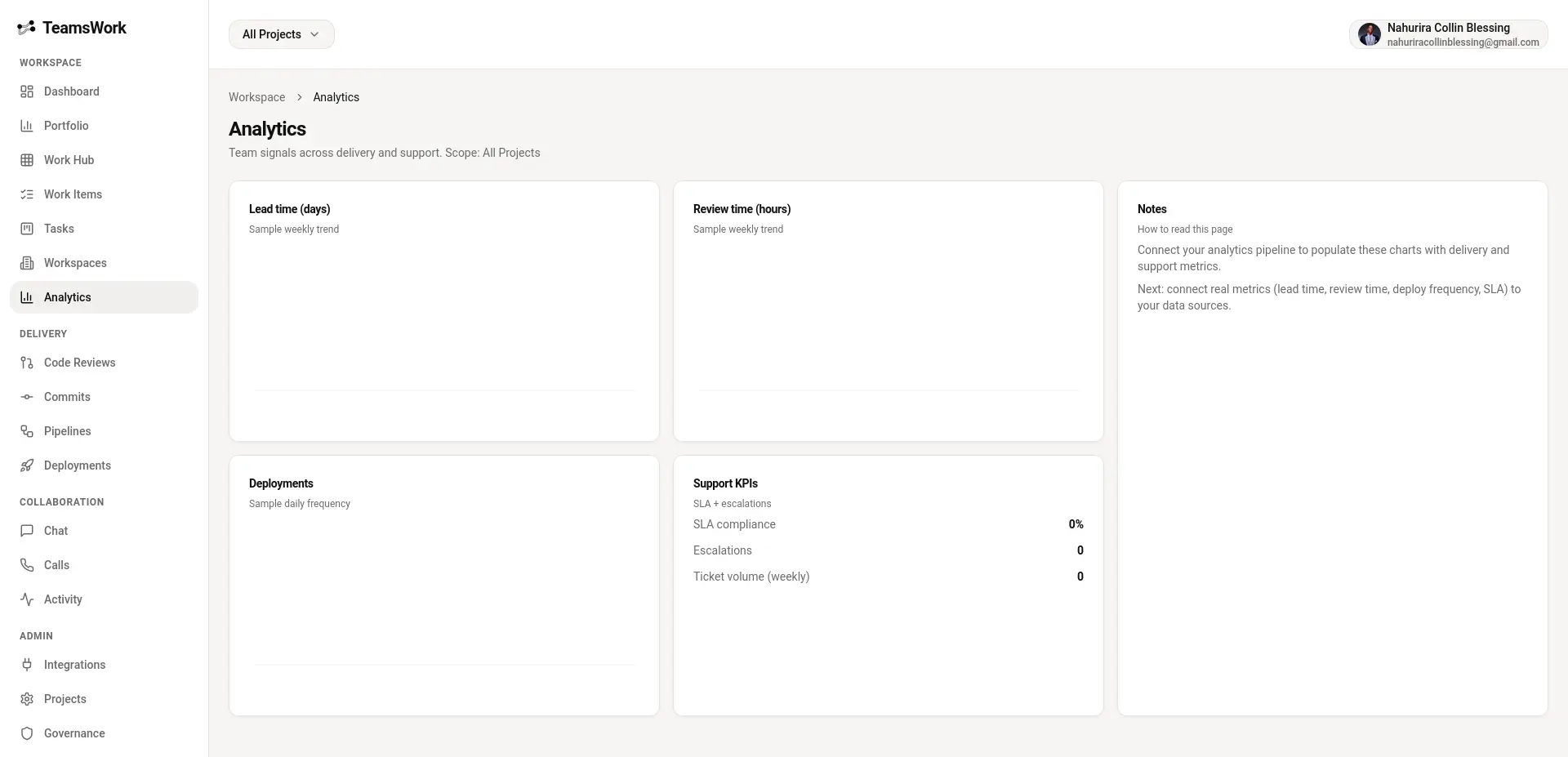
Task: Click the Ticket volume (weekly) label
Action: (x=751, y=577)
